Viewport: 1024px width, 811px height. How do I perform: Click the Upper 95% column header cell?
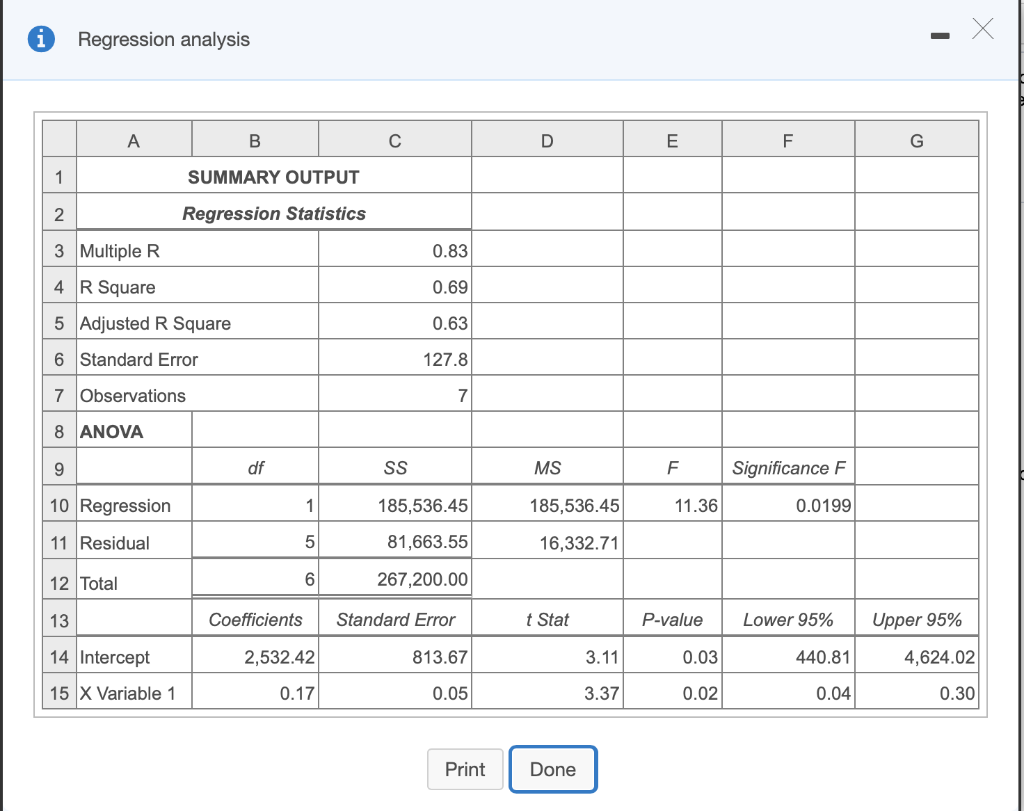click(x=916, y=618)
